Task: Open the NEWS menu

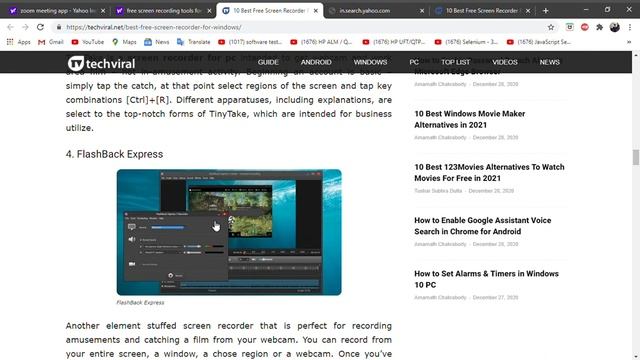Action: (x=549, y=62)
